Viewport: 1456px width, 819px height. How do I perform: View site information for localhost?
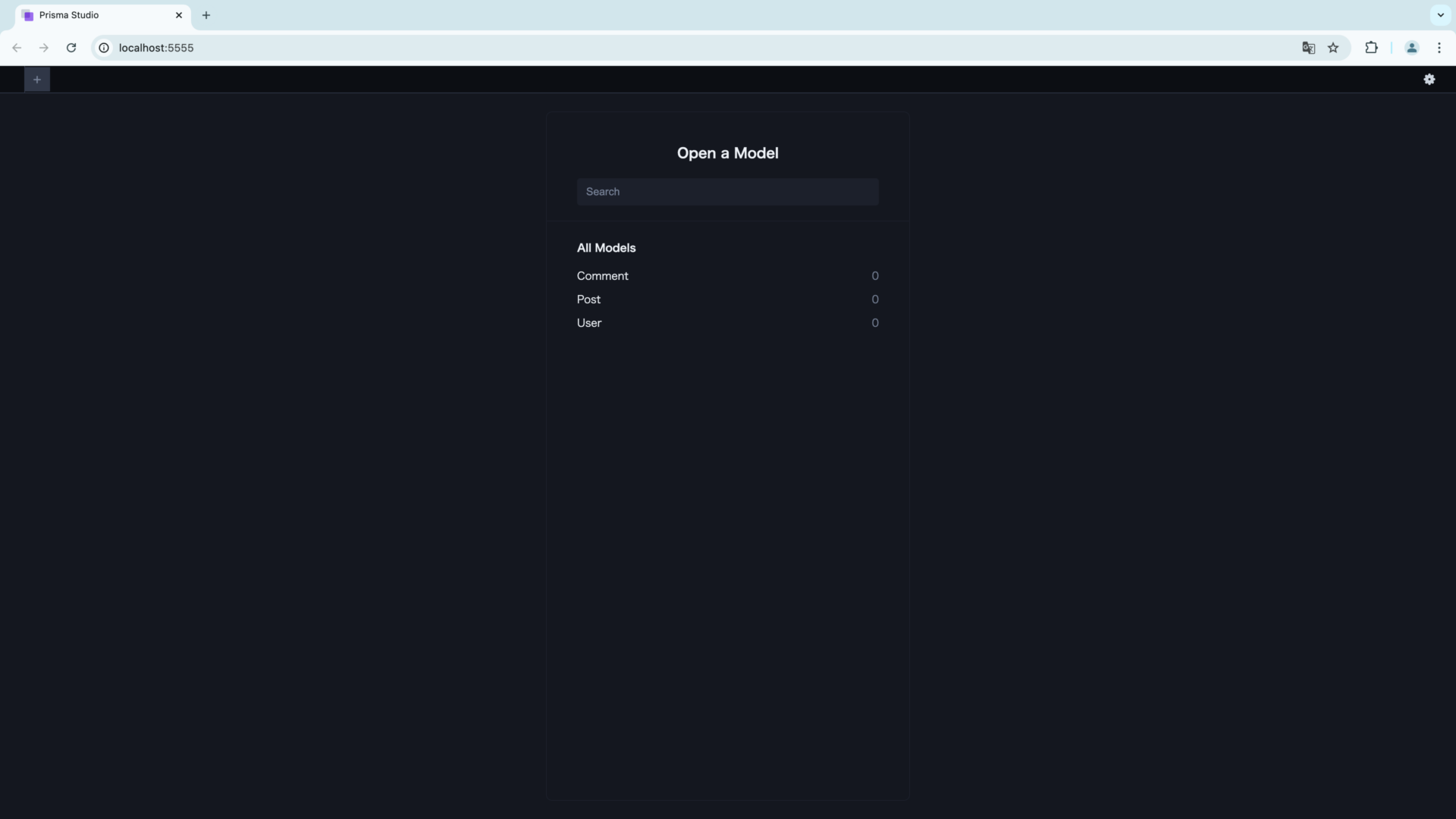[104, 48]
